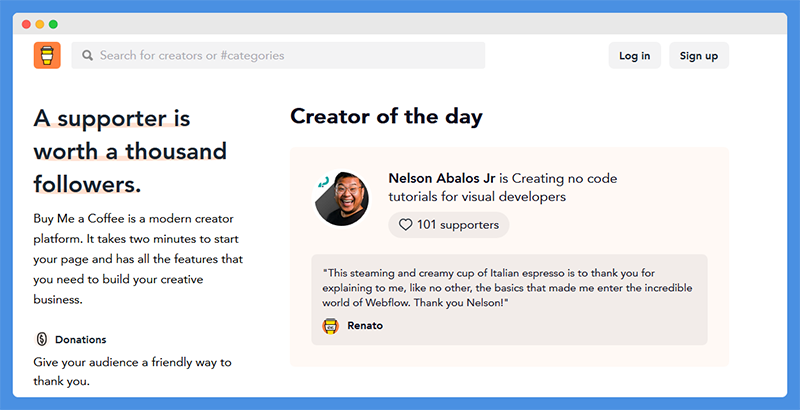Click the Creator of the day heading
The width and height of the screenshot is (800, 410).
click(x=386, y=117)
